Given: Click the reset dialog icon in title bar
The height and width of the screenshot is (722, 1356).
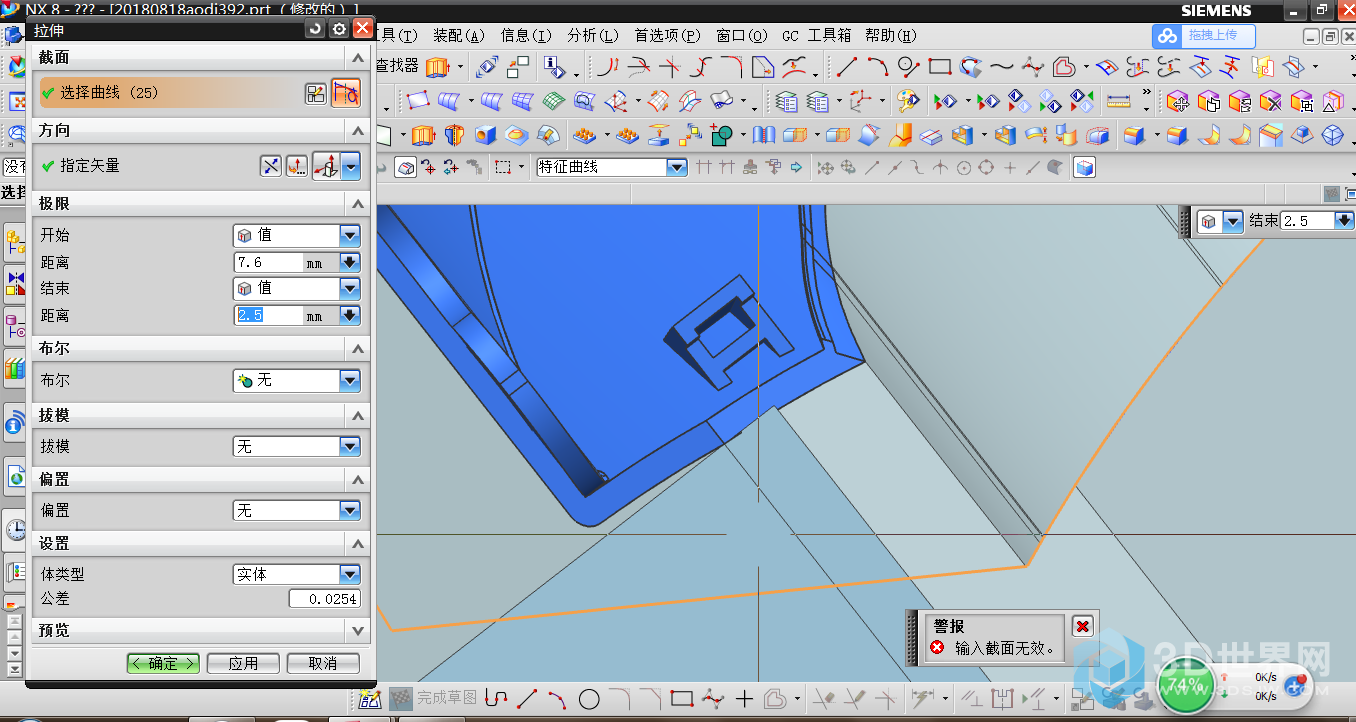Looking at the screenshot, I should coord(316,29).
